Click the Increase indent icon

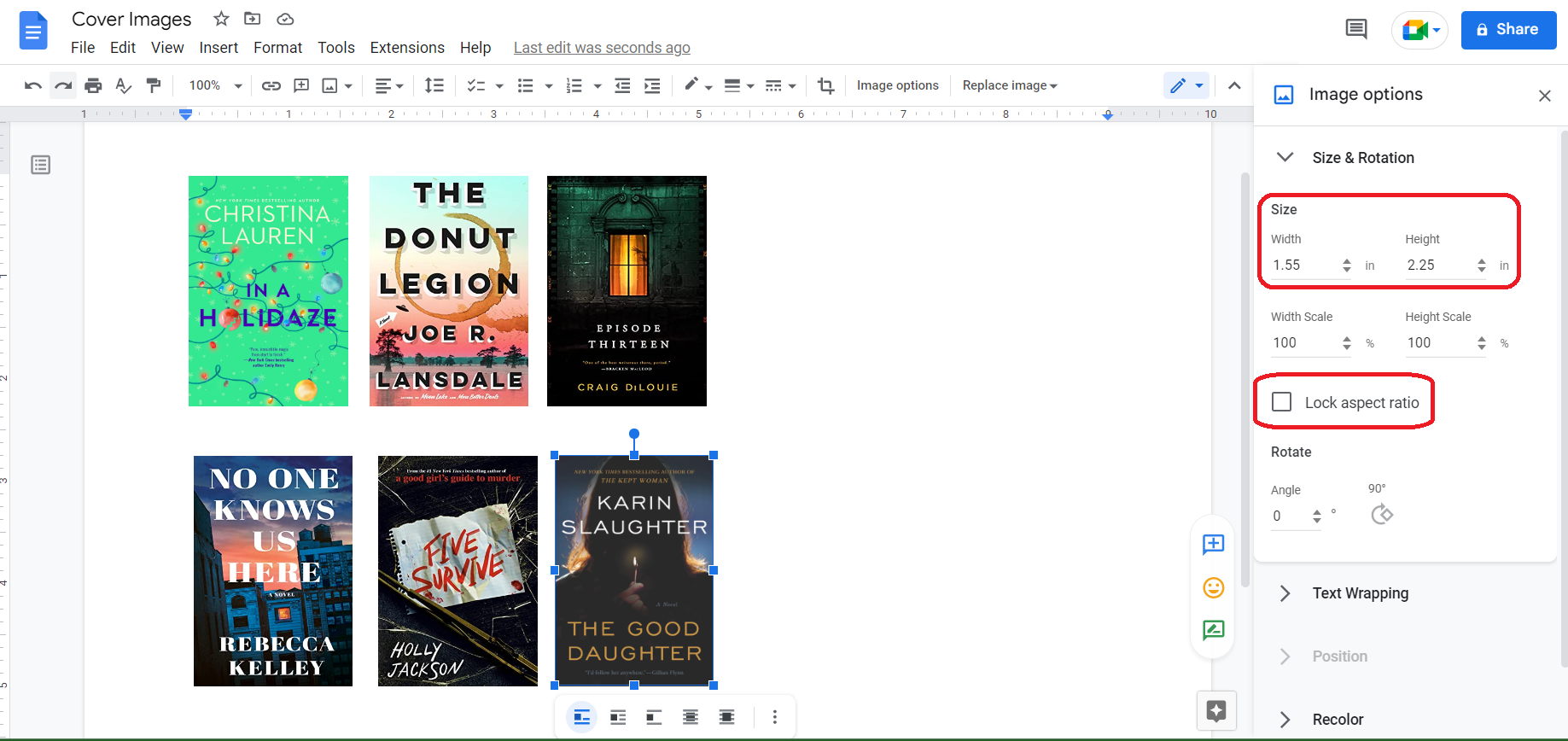point(652,85)
